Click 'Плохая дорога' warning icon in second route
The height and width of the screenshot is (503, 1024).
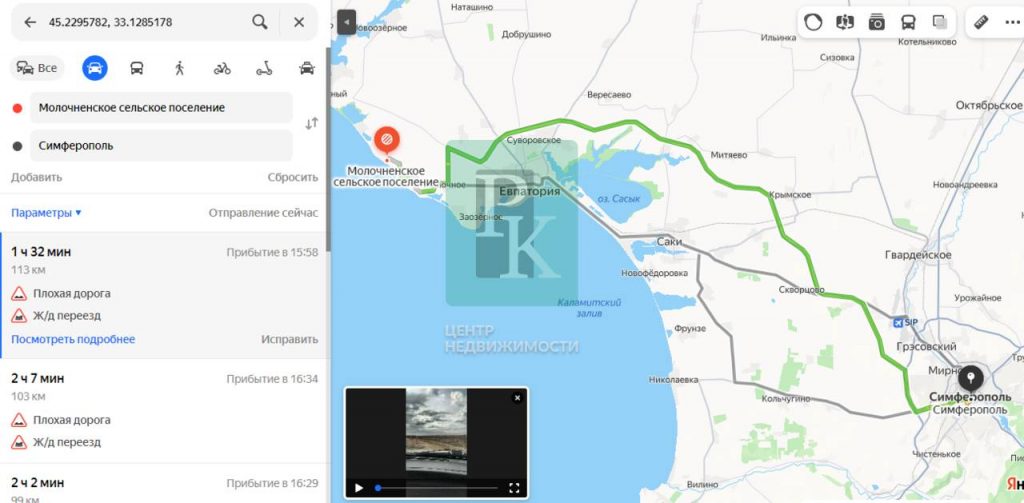point(19,419)
